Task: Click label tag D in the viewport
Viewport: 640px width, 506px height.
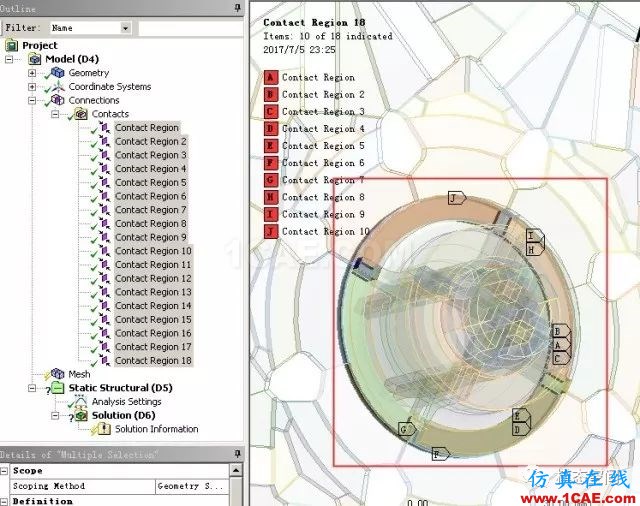Action: [521, 429]
